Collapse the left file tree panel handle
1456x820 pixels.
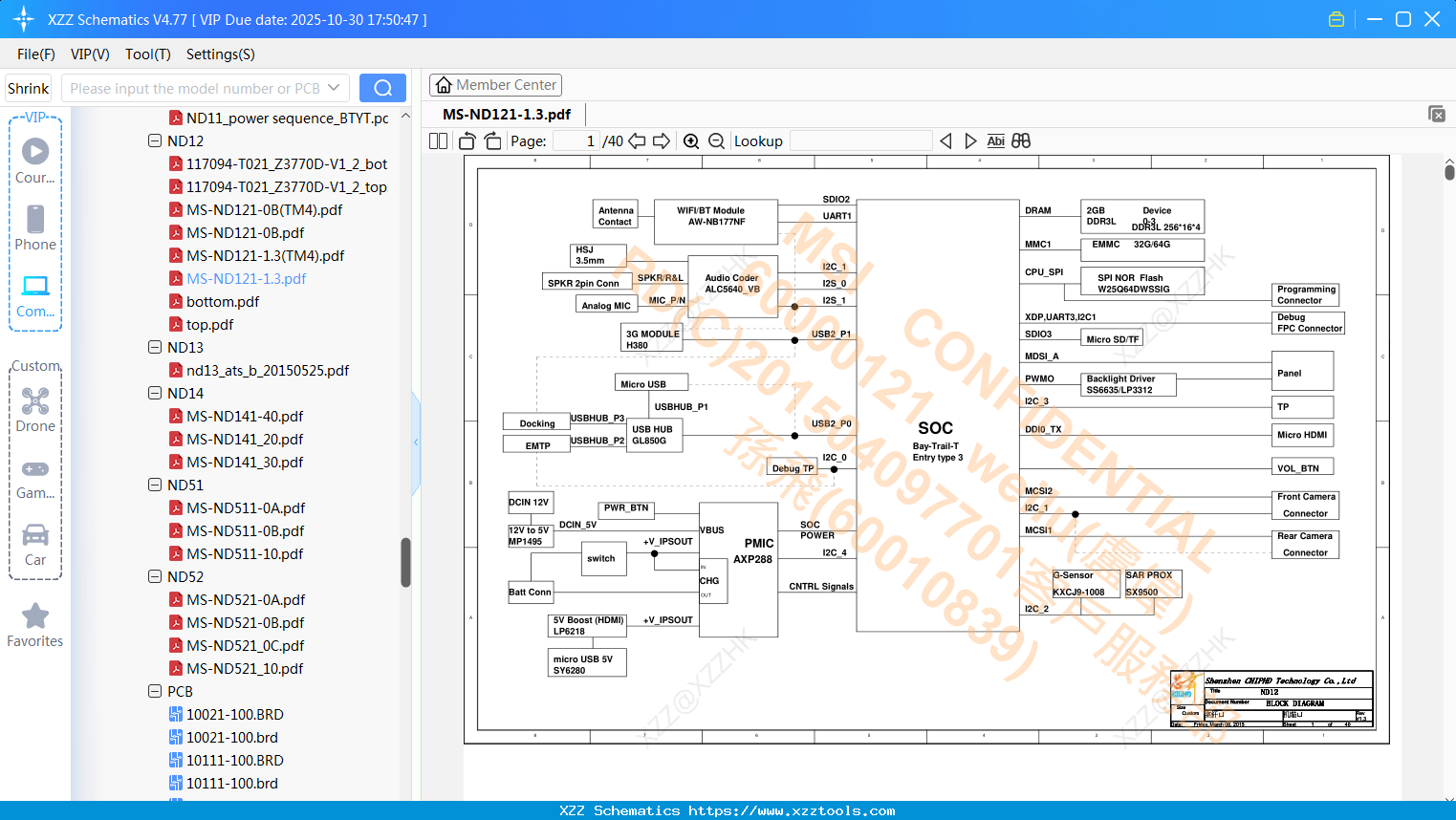(x=416, y=442)
